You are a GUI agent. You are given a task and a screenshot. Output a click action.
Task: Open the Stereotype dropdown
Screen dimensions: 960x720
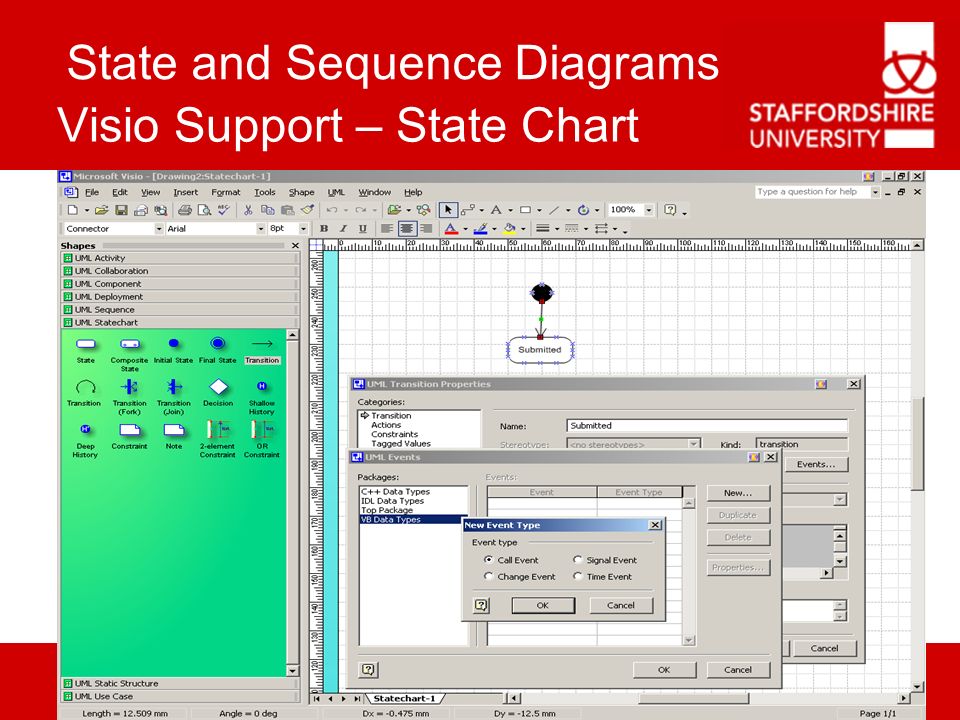coord(694,444)
